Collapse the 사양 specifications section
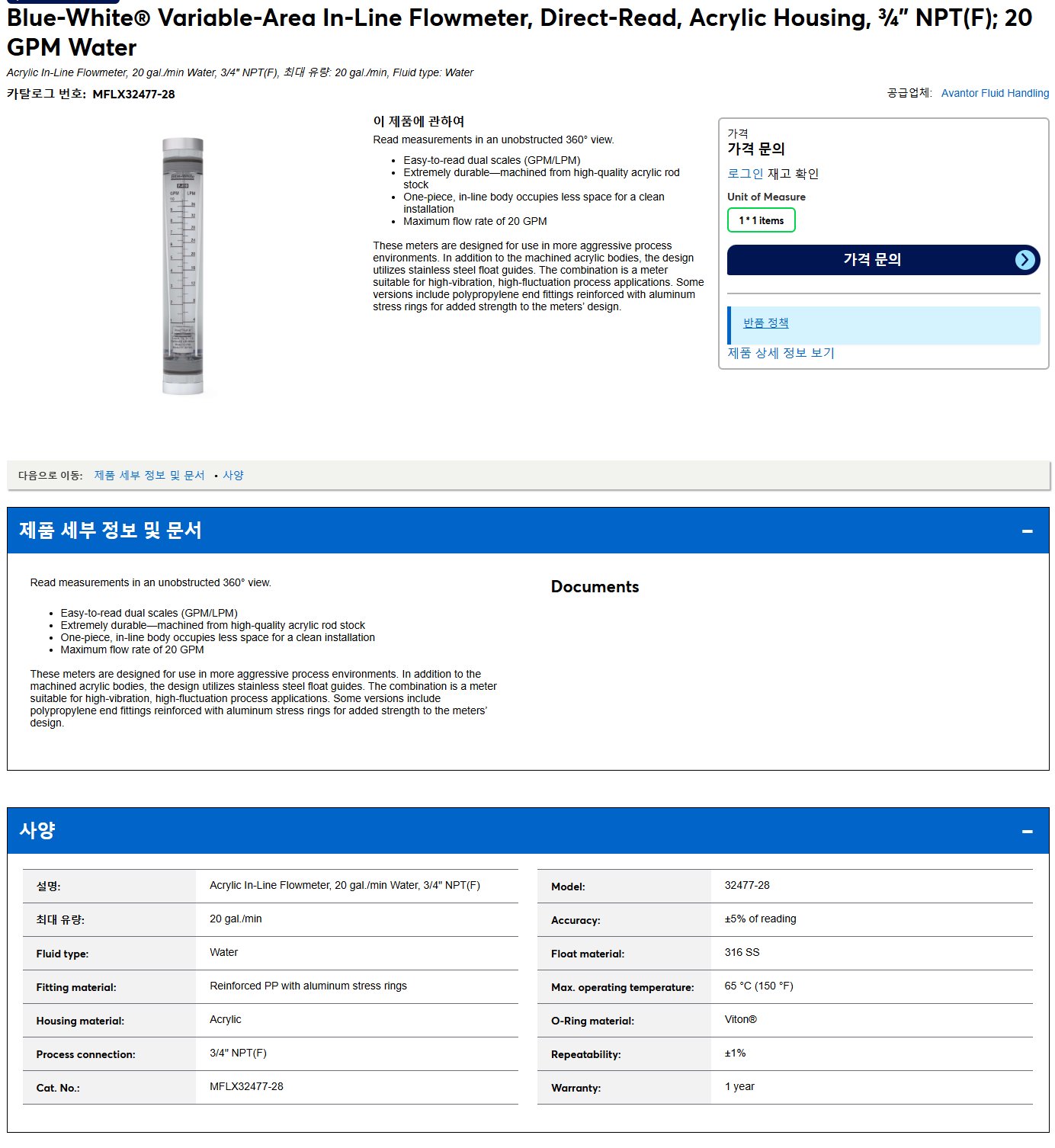Image resolution: width=1055 pixels, height=1148 pixels. 1027,831
